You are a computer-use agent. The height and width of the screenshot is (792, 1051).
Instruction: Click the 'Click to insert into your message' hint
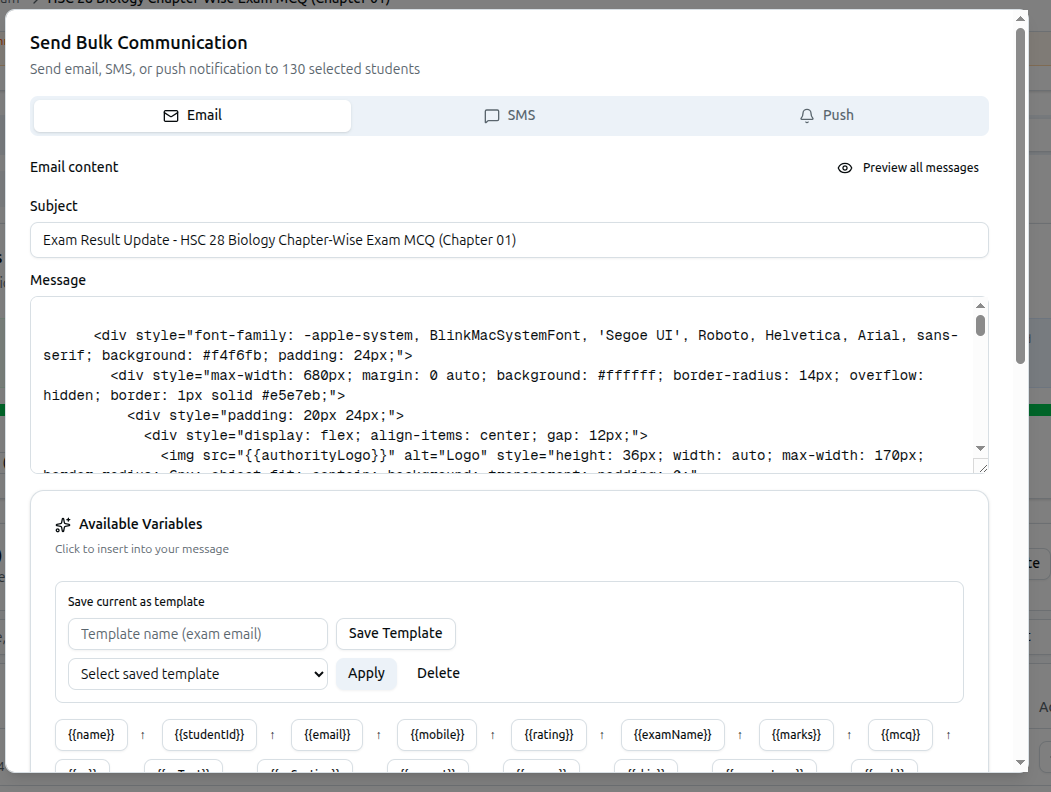point(142,549)
